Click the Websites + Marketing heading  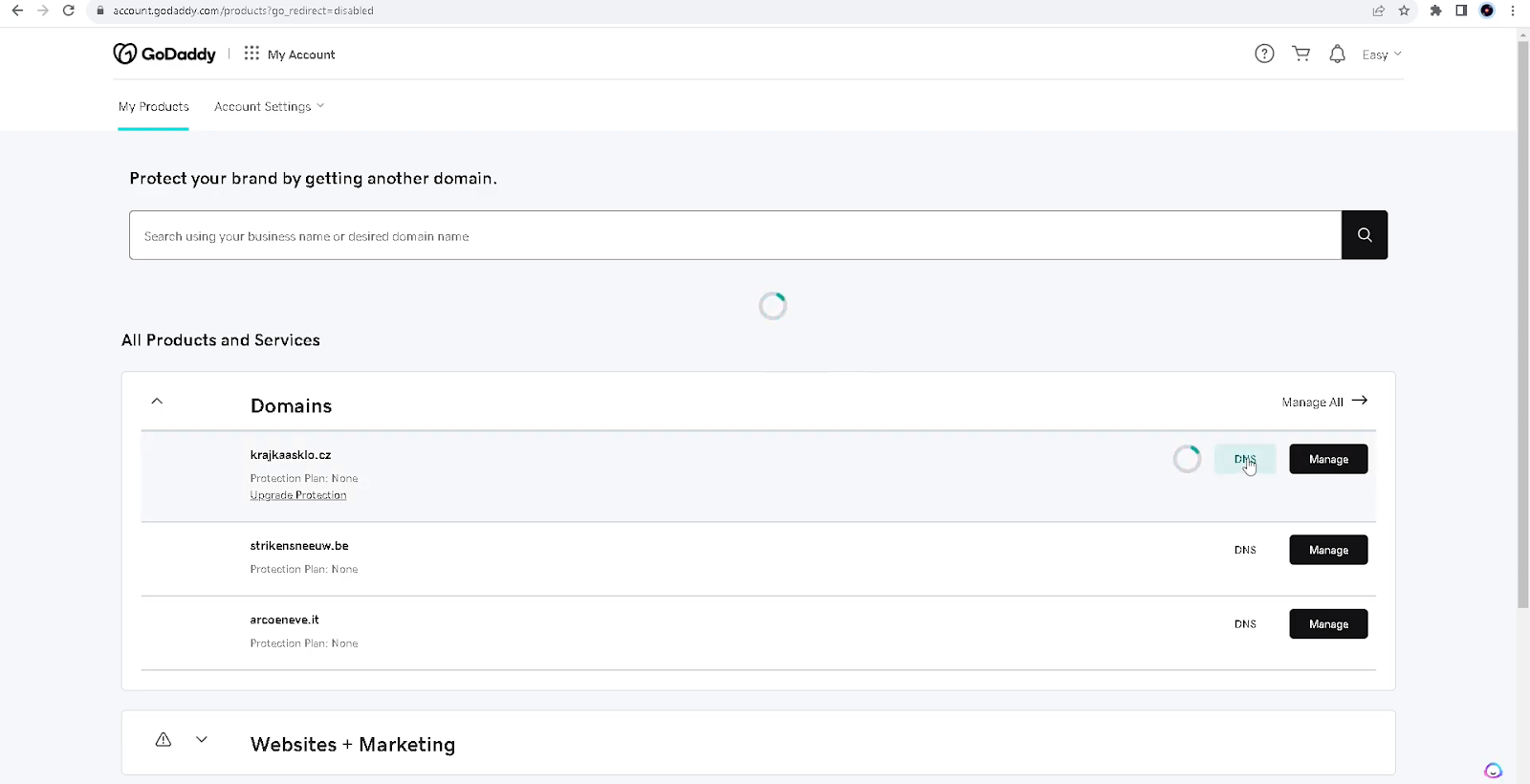353,744
